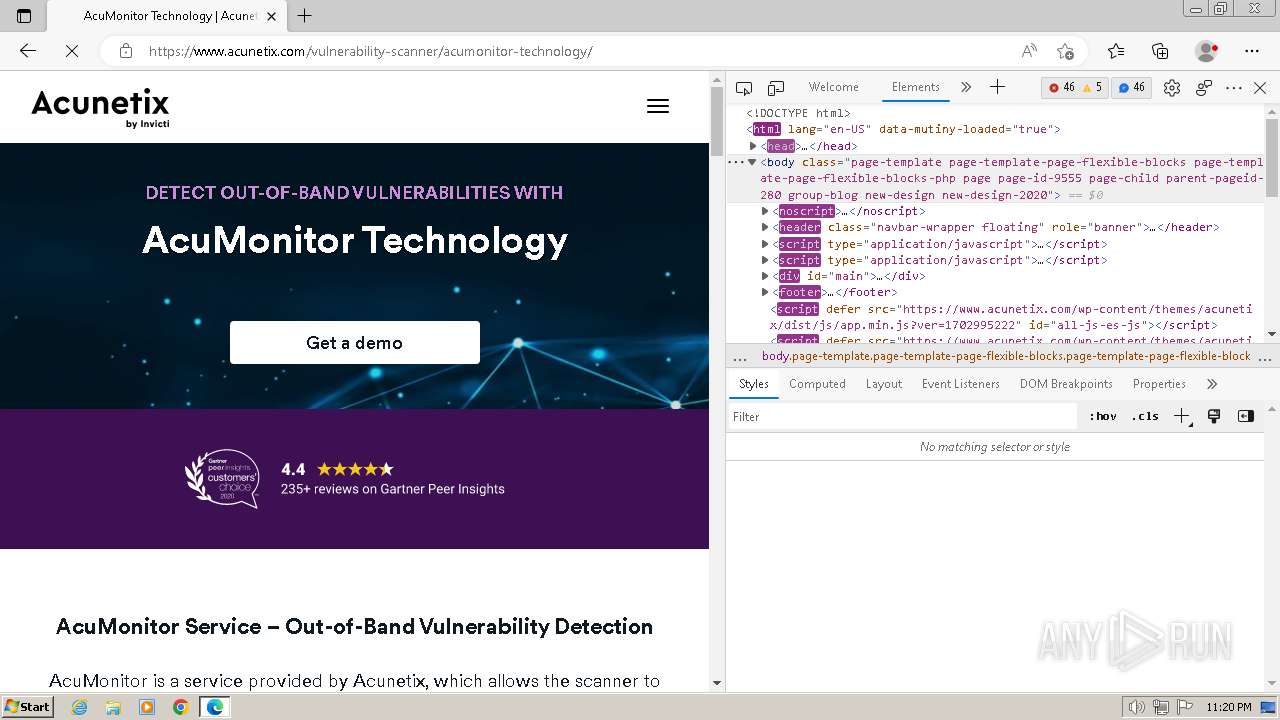
Task: Open a new browser tab
Action: [305, 16]
